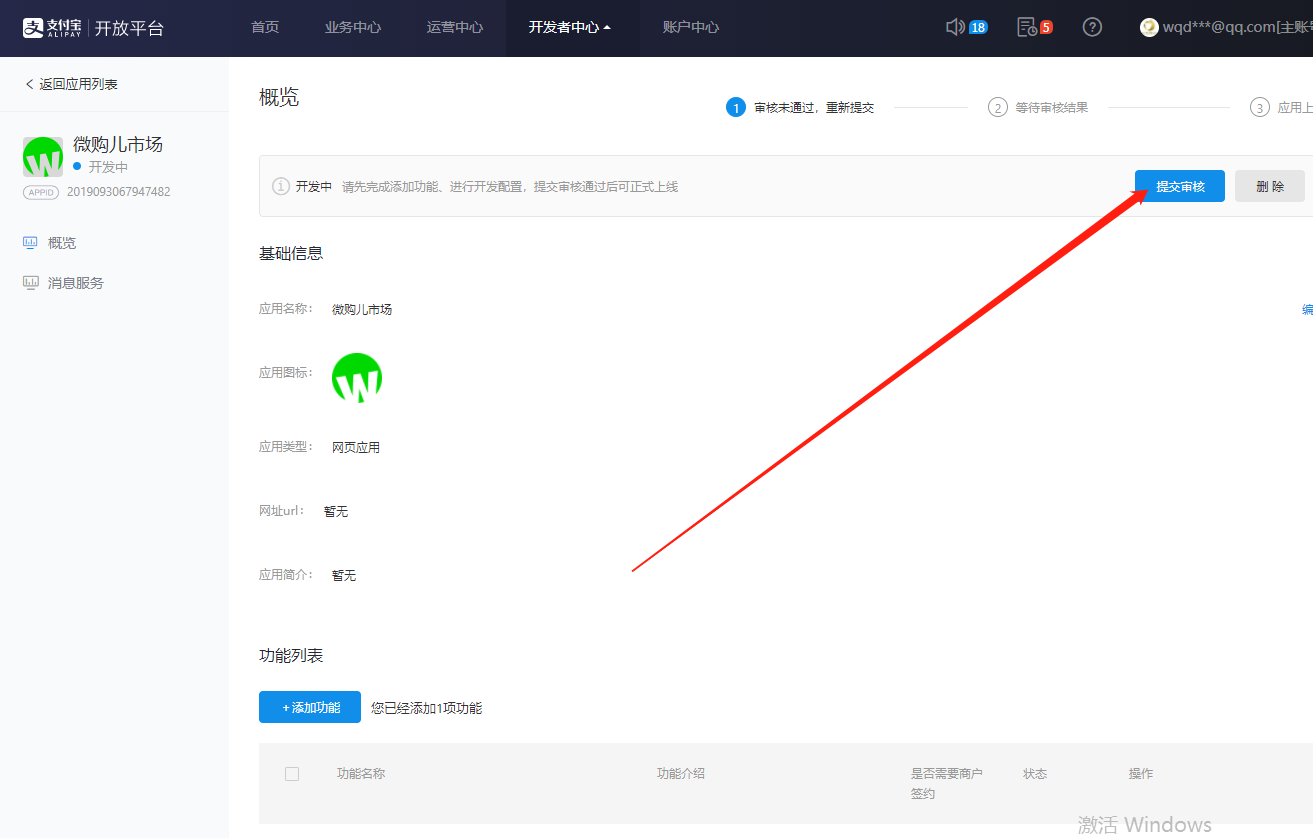This screenshot has height=838, width=1313.
Task: Click the 操作 column header
Action: coord(1141,774)
